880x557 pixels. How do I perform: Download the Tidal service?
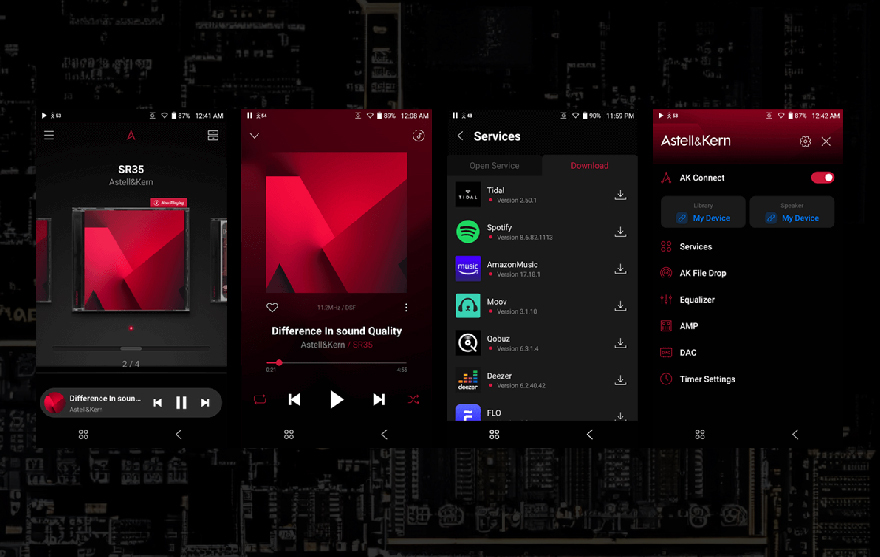[x=620, y=195]
